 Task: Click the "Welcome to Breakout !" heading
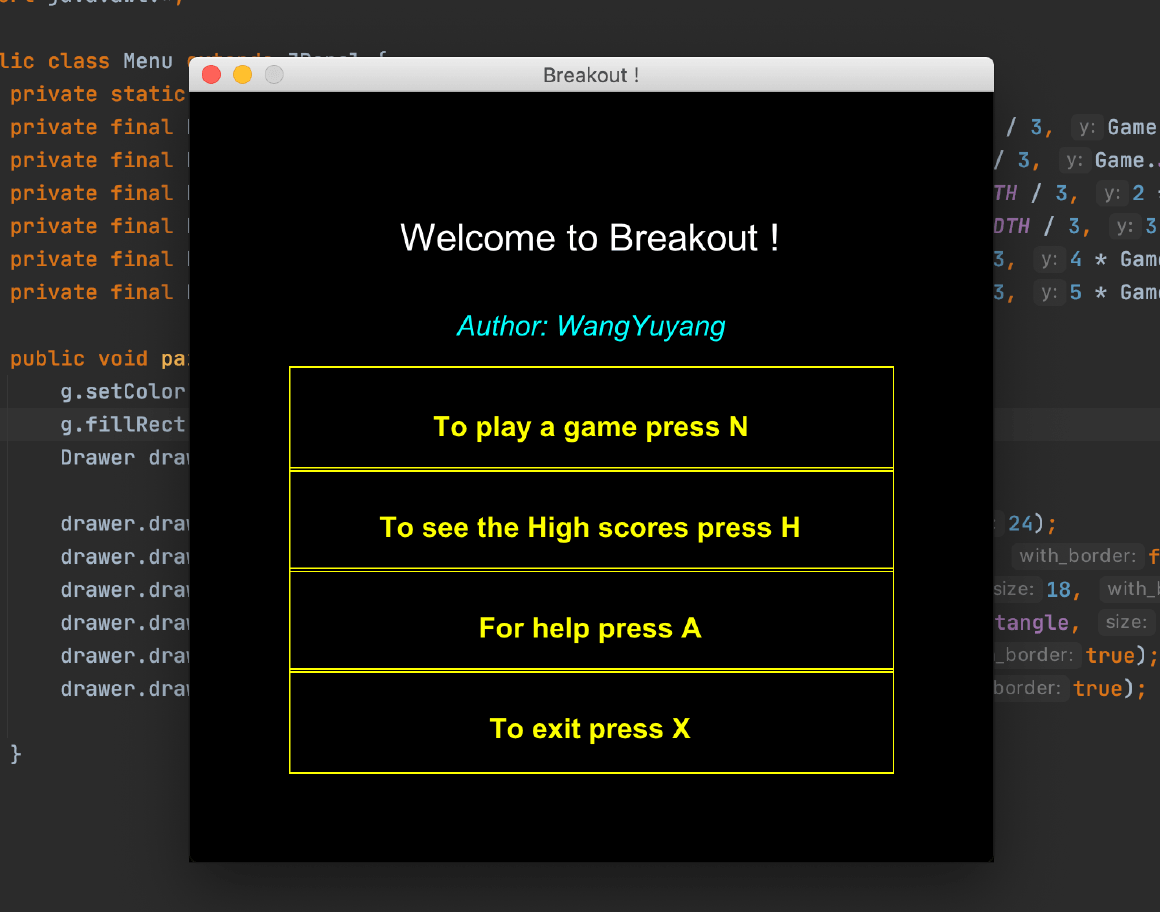coord(589,238)
